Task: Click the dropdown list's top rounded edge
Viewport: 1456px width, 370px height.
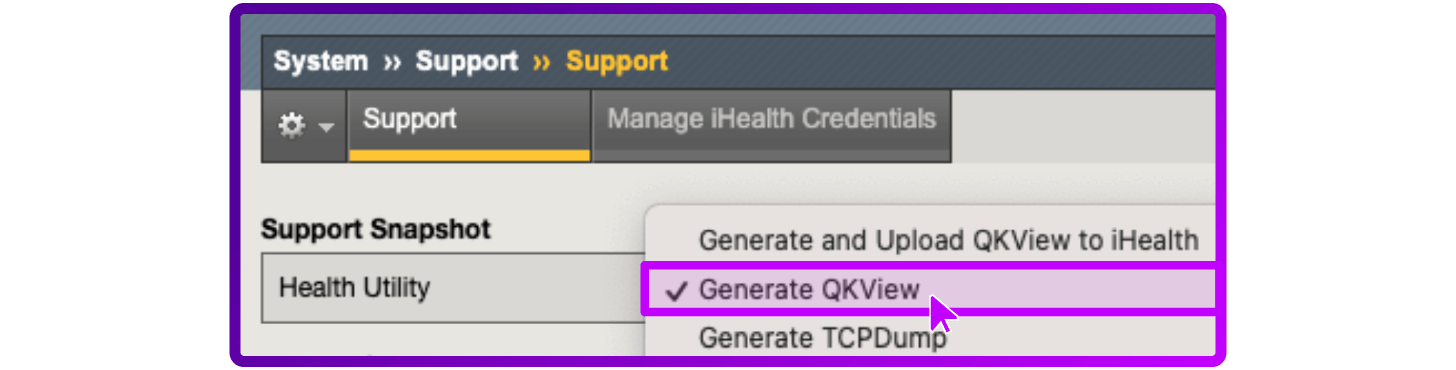Action: pos(930,208)
